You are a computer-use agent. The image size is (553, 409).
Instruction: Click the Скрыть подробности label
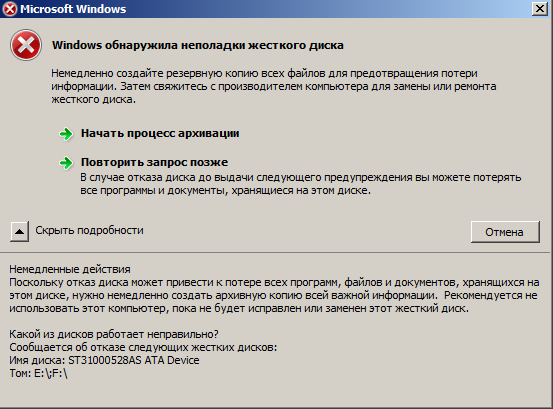click(89, 230)
